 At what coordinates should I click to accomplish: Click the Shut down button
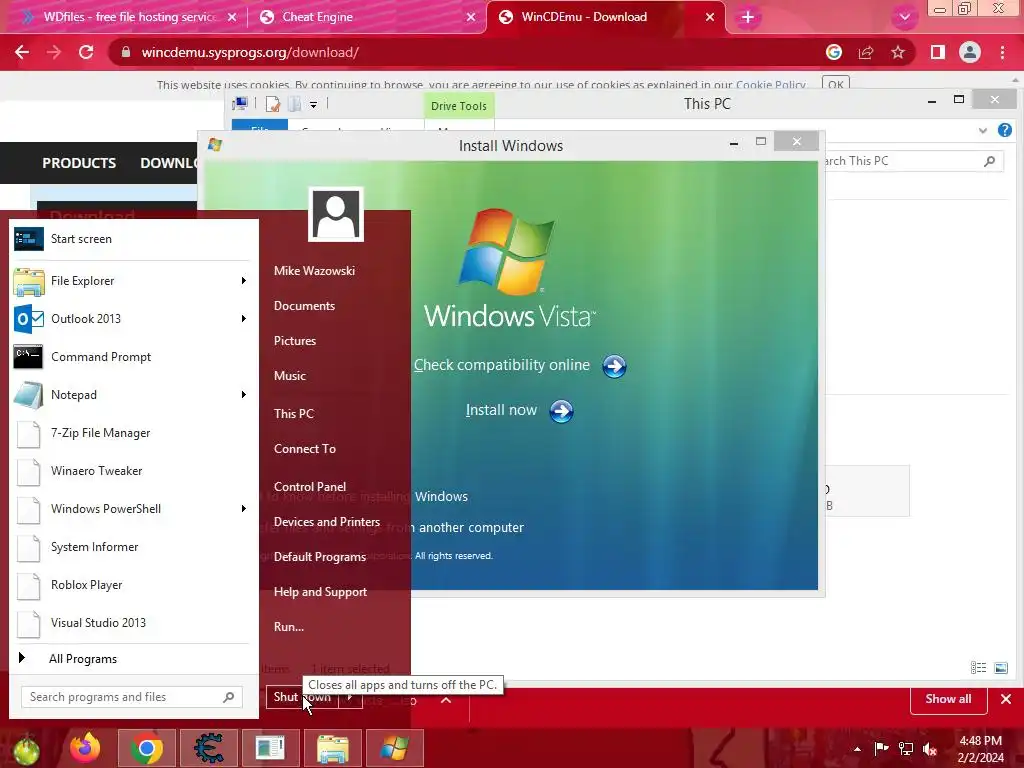click(302, 697)
